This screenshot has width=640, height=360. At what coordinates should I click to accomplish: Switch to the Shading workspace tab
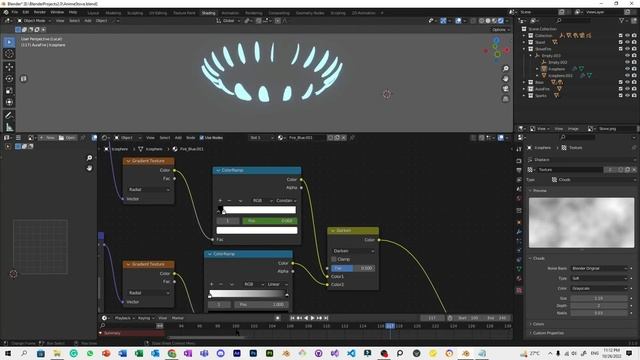pyautogui.click(x=208, y=13)
